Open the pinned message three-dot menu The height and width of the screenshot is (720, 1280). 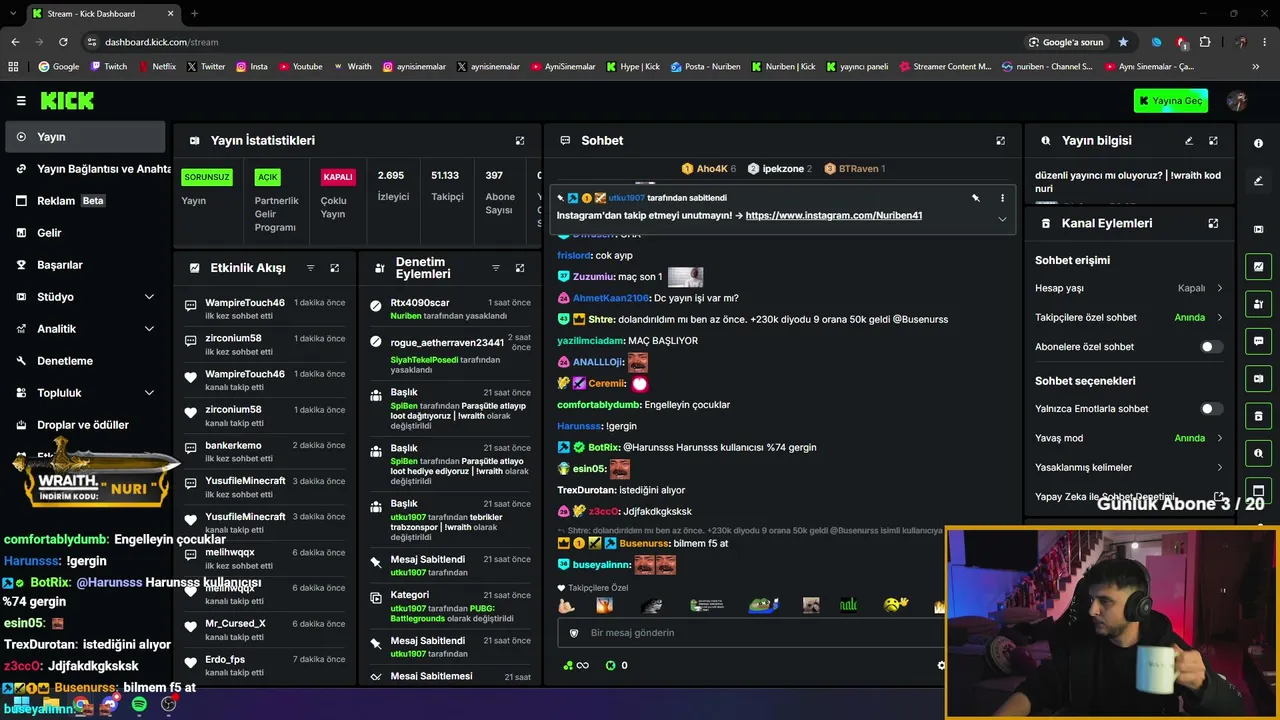click(1002, 198)
